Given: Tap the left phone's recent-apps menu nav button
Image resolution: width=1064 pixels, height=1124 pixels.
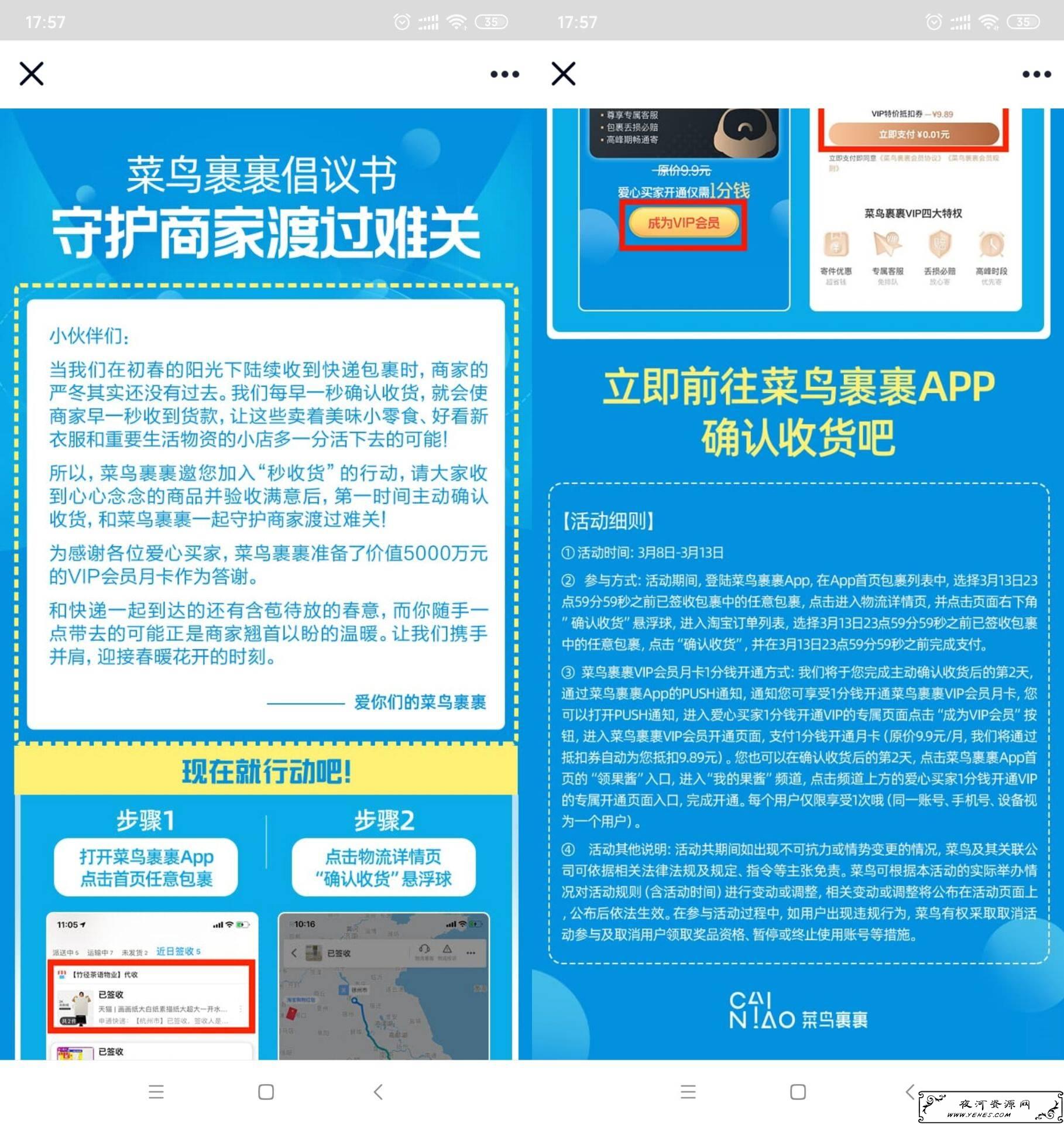Looking at the screenshot, I should click(156, 1092).
